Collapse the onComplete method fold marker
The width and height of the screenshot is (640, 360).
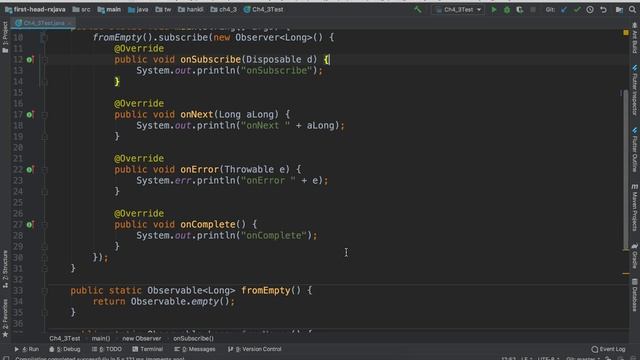44,224
